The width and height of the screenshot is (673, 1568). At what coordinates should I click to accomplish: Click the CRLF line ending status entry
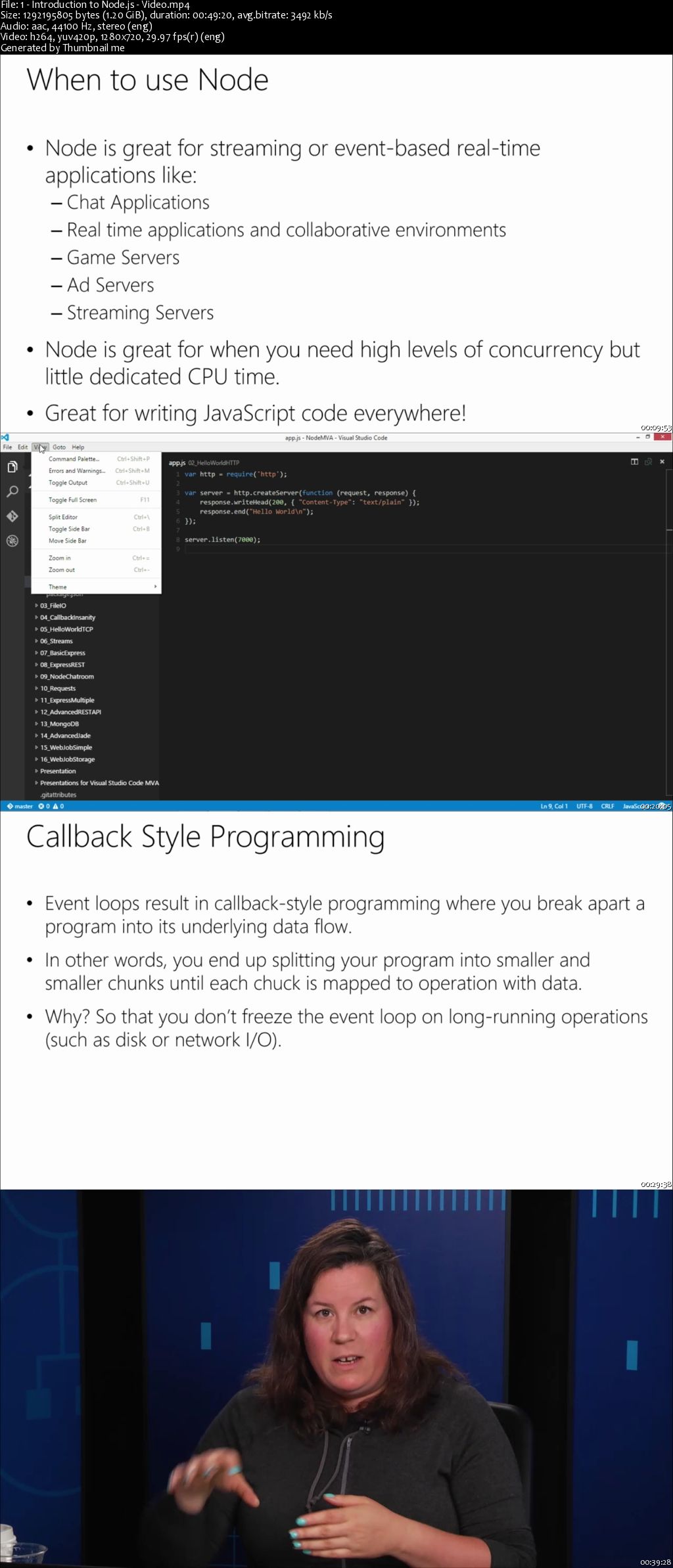[607, 806]
